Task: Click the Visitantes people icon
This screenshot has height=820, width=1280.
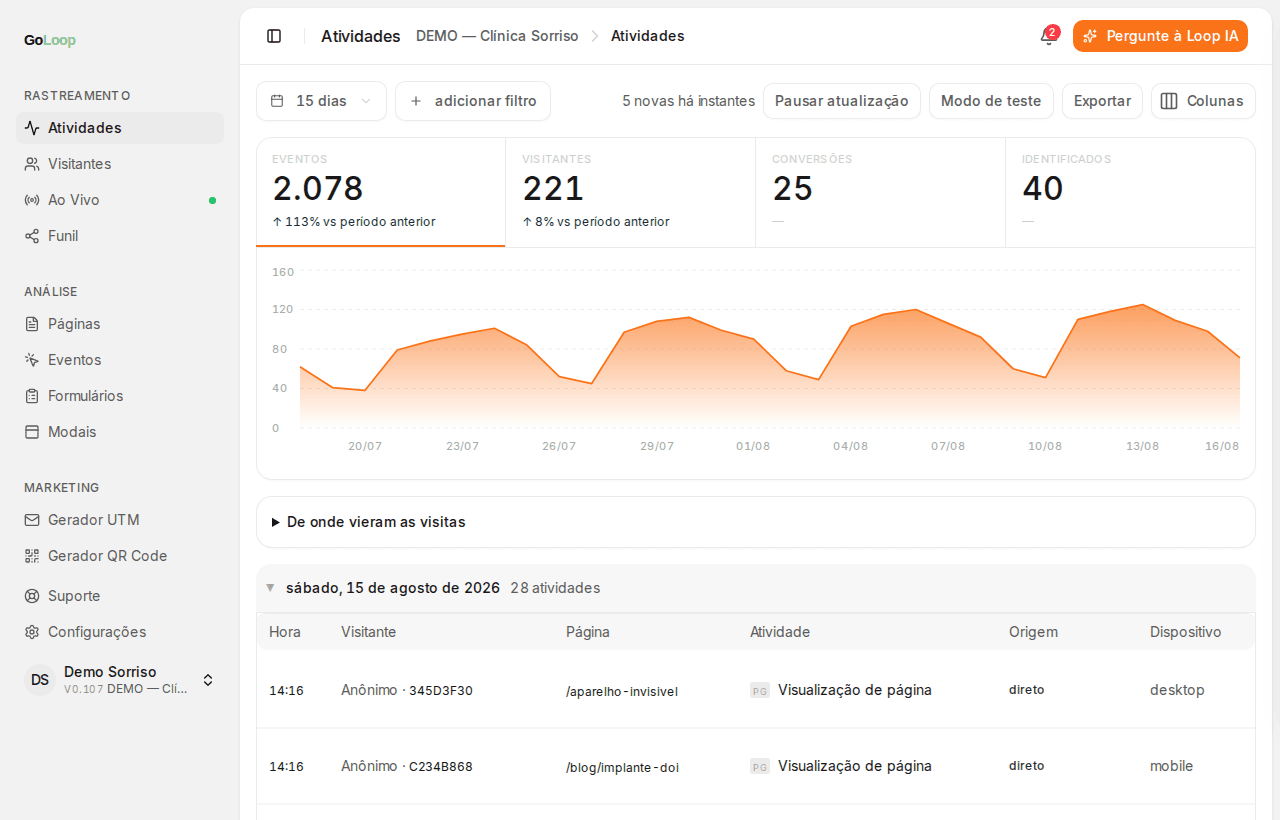Action: [32, 164]
